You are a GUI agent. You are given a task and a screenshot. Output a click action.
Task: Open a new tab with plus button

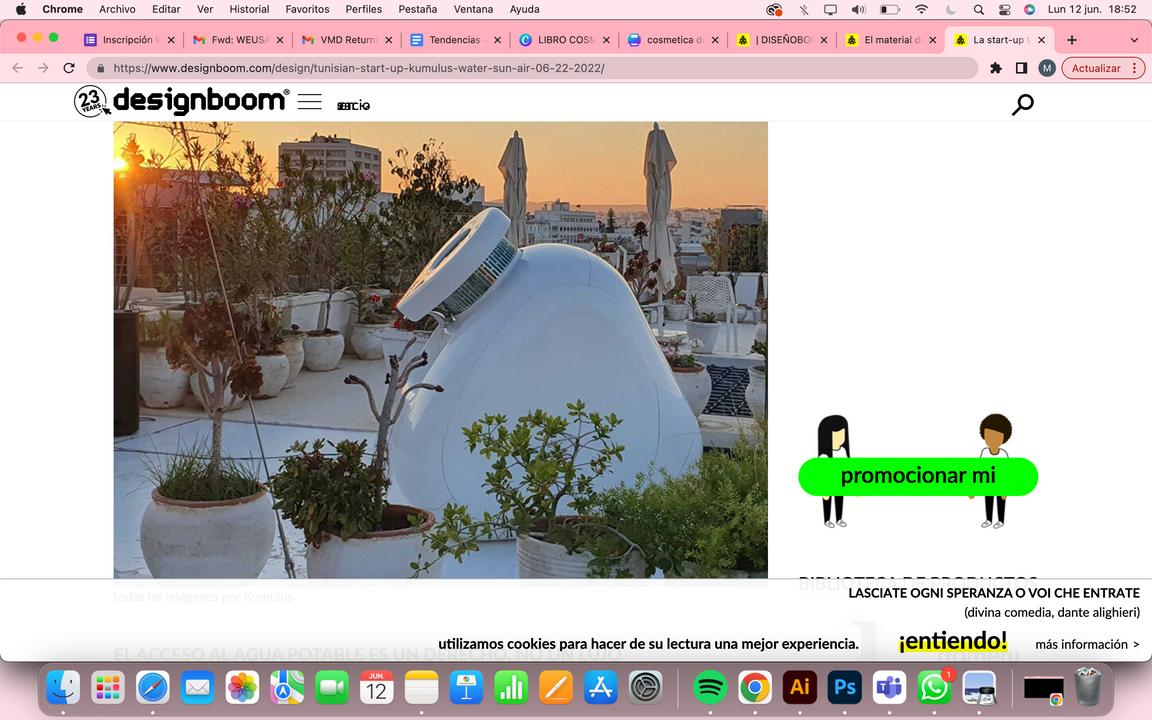coord(1072,40)
